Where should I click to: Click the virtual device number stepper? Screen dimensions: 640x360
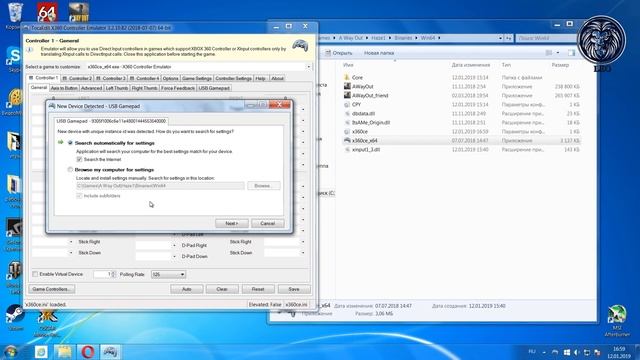coord(113,274)
